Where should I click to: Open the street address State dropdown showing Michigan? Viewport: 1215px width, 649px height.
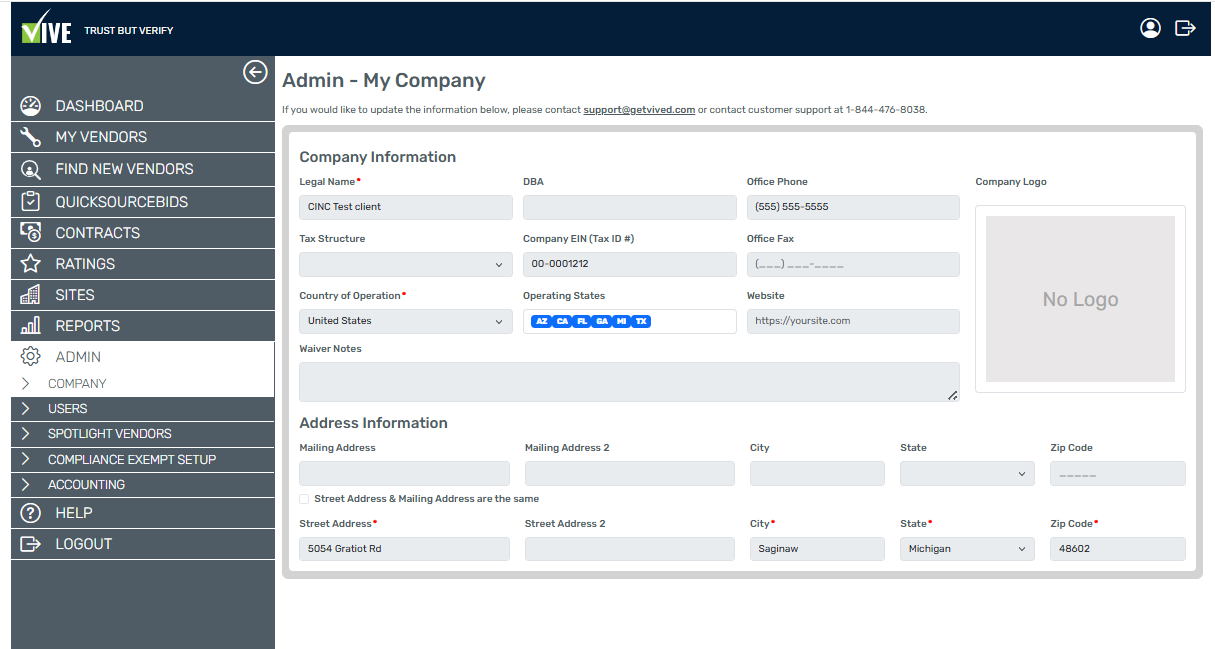tap(967, 549)
